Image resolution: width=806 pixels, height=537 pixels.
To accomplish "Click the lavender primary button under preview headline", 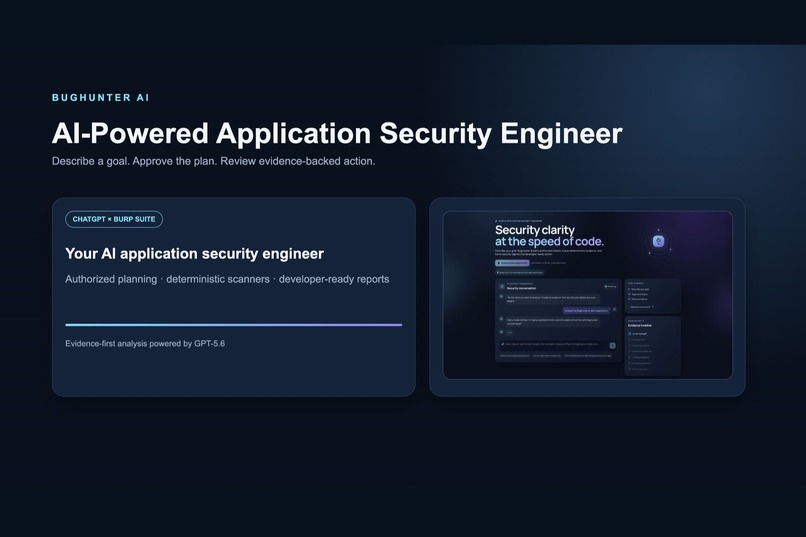I will [x=512, y=263].
